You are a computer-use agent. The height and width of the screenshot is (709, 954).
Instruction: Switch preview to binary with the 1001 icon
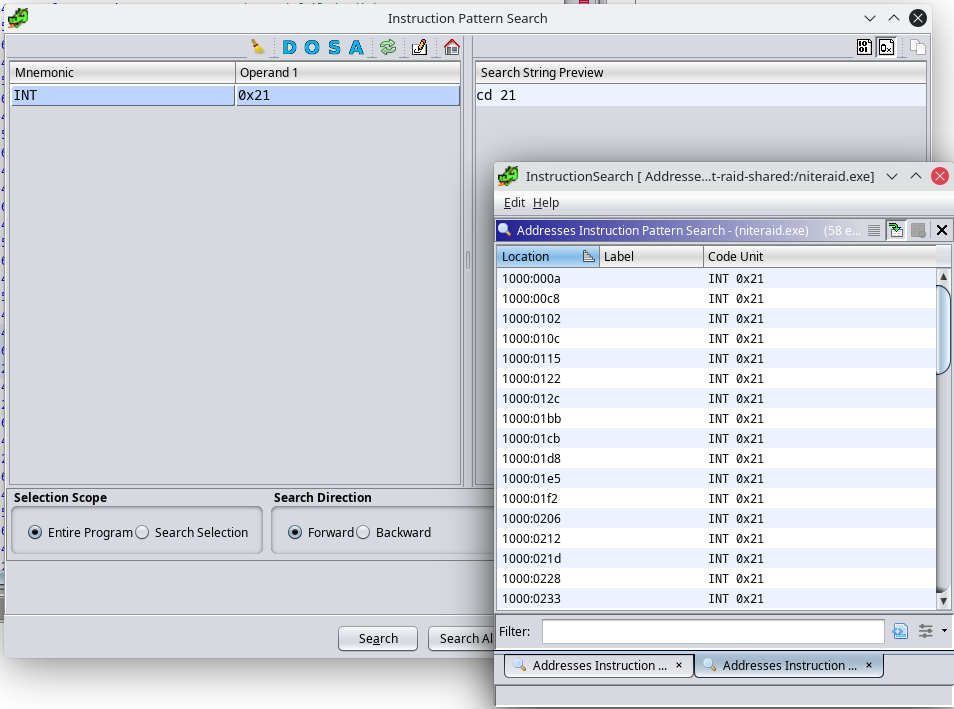coord(863,46)
